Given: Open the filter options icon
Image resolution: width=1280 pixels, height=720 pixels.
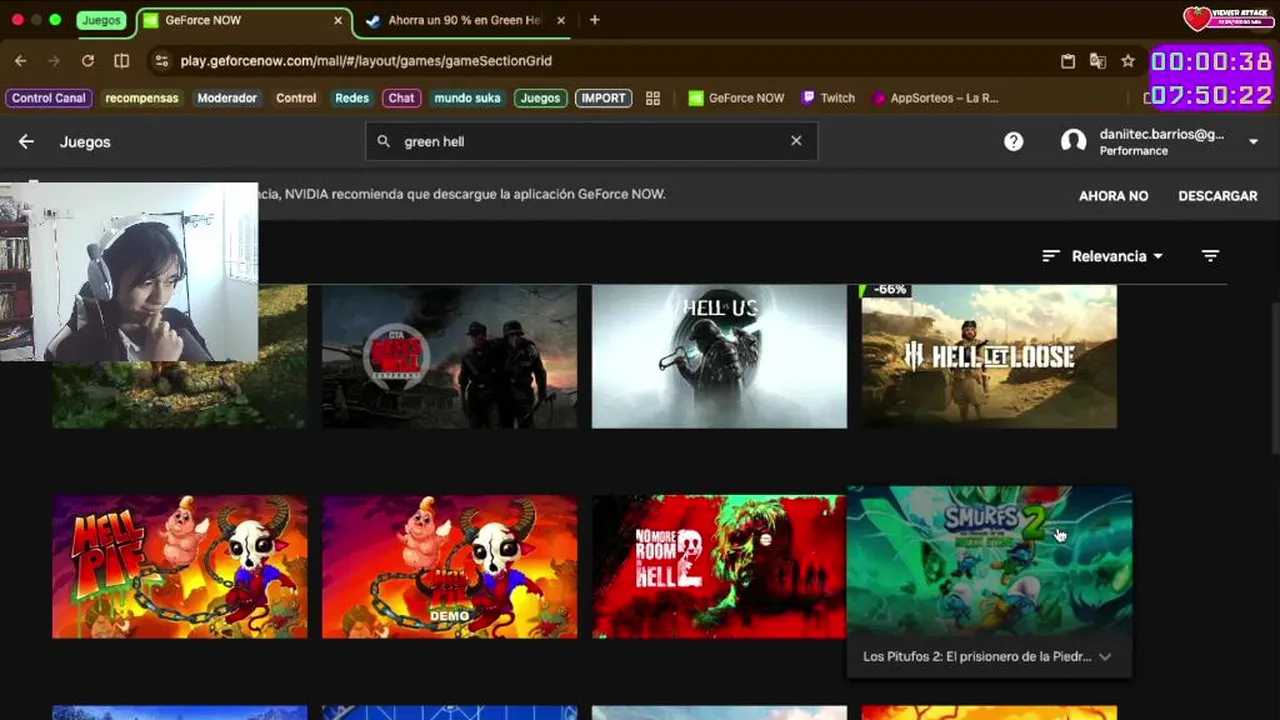Looking at the screenshot, I should (x=1210, y=256).
